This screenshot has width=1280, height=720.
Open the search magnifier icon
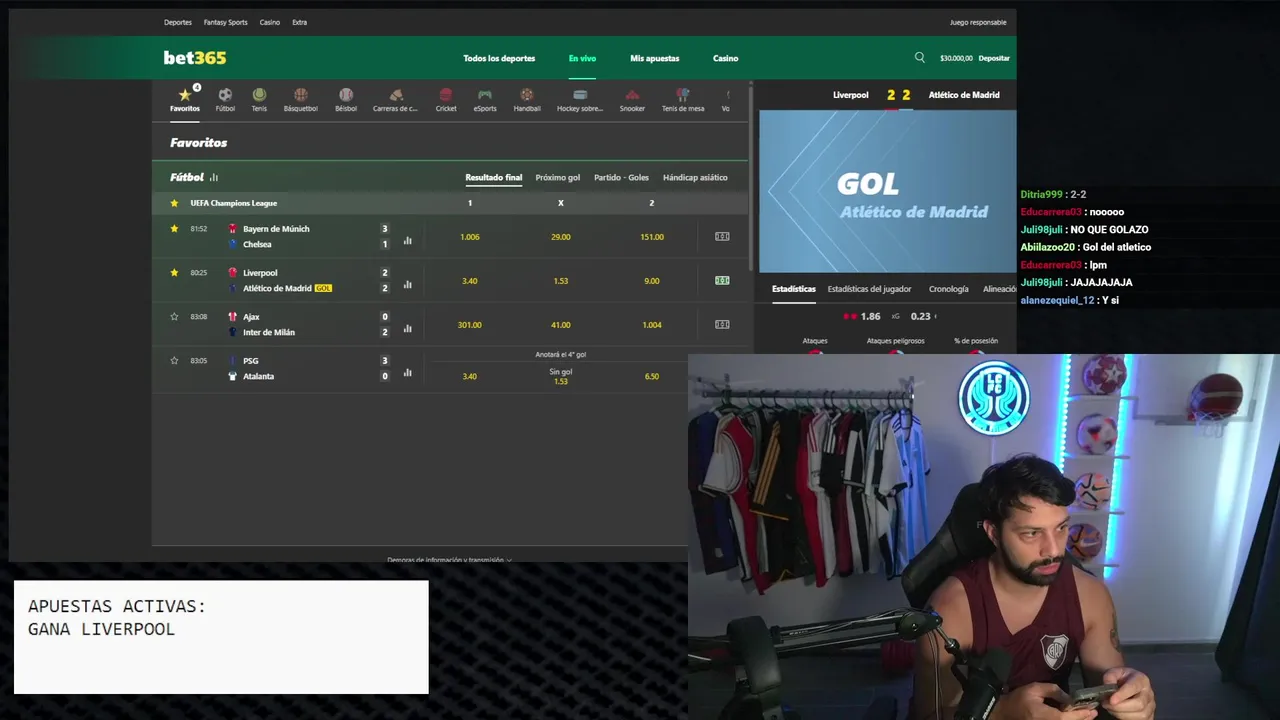click(920, 57)
